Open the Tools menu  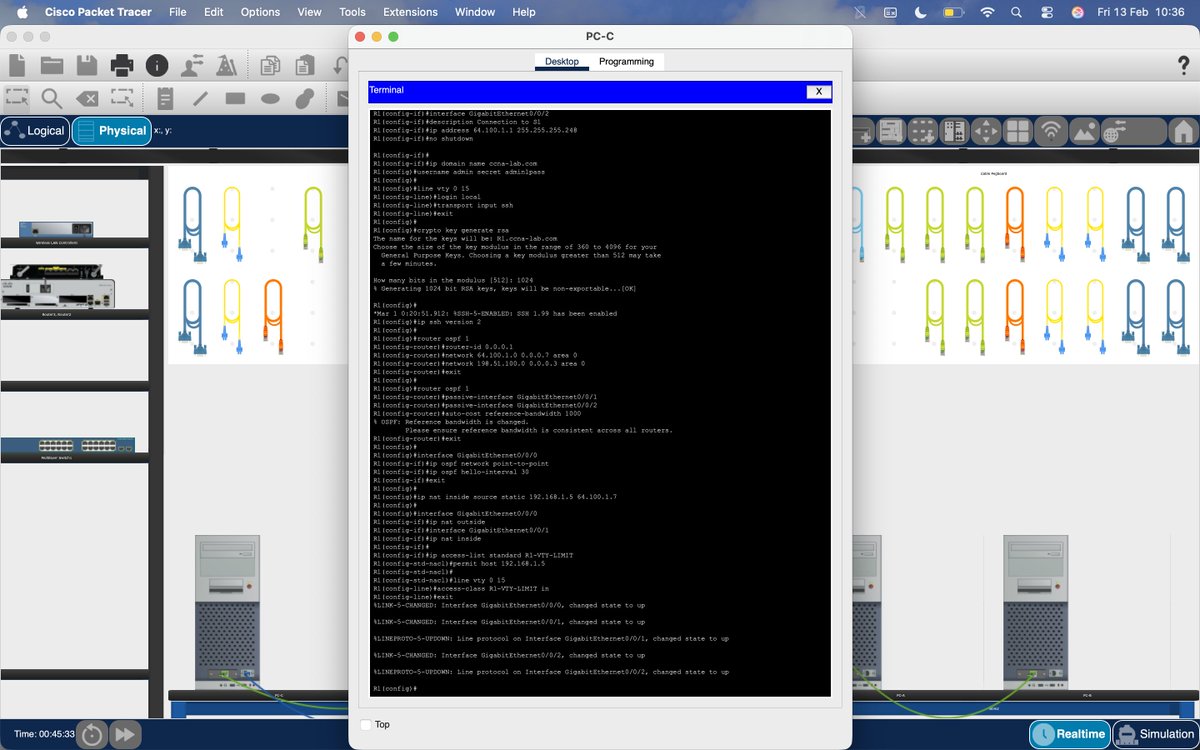[352, 12]
